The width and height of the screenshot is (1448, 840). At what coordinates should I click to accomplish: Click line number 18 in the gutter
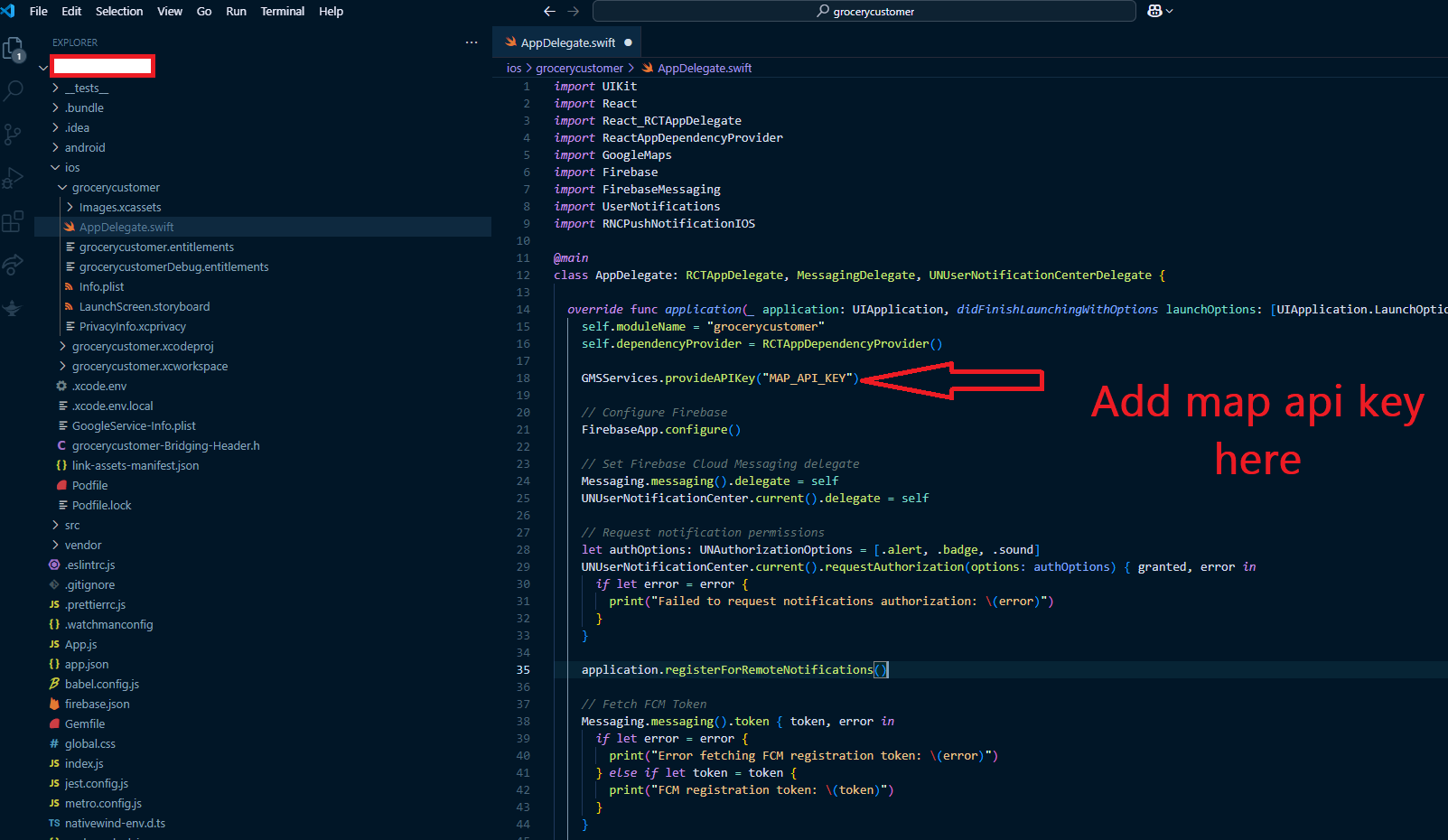pyautogui.click(x=523, y=378)
